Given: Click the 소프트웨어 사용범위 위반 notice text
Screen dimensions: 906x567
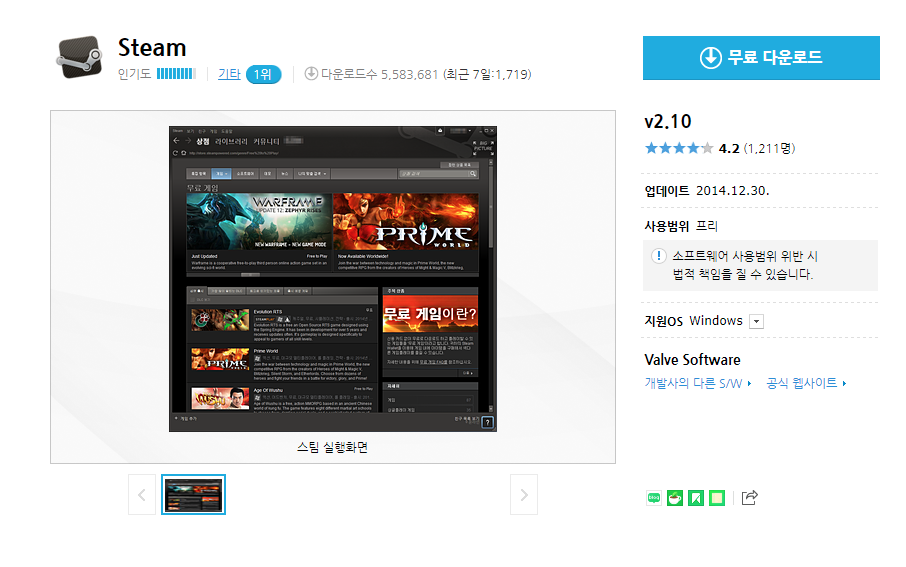Looking at the screenshot, I should point(745,265).
